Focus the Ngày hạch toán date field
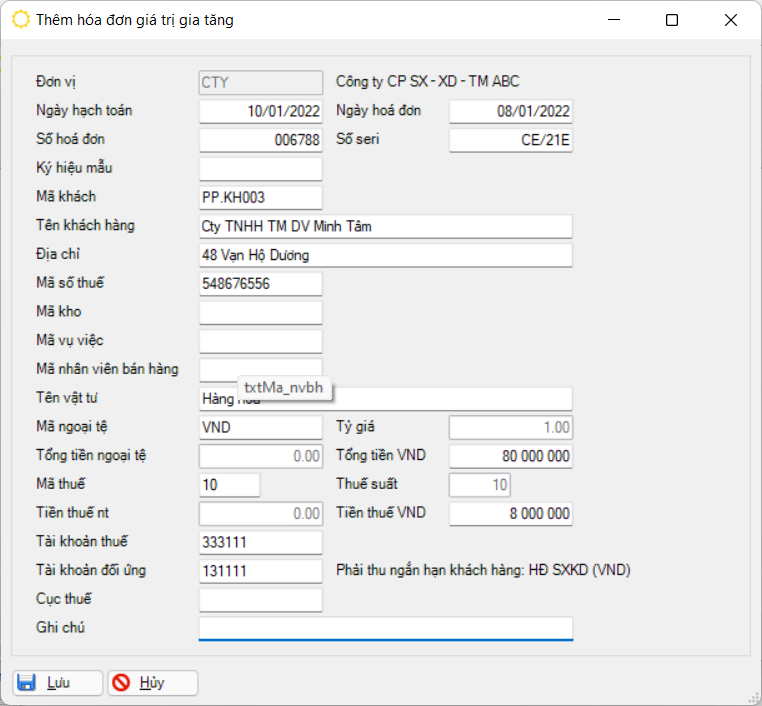The height and width of the screenshot is (706, 762). (261, 111)
